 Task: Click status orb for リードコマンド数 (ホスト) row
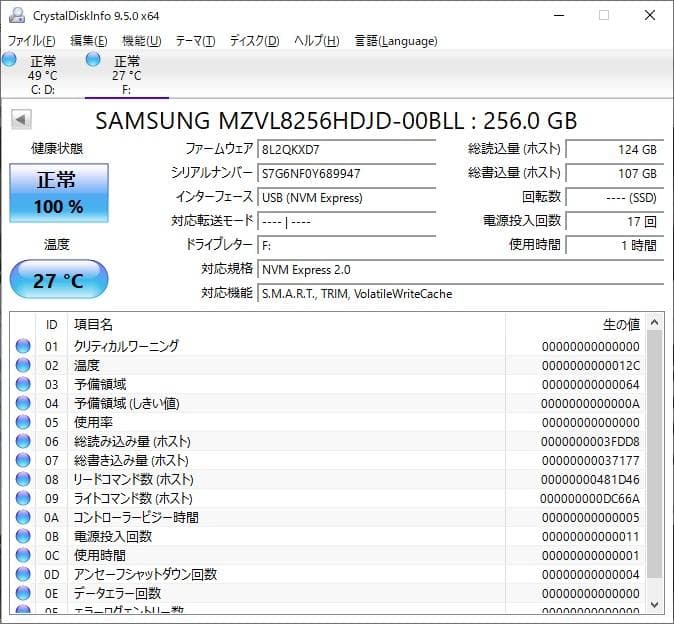tap(23, 479)
